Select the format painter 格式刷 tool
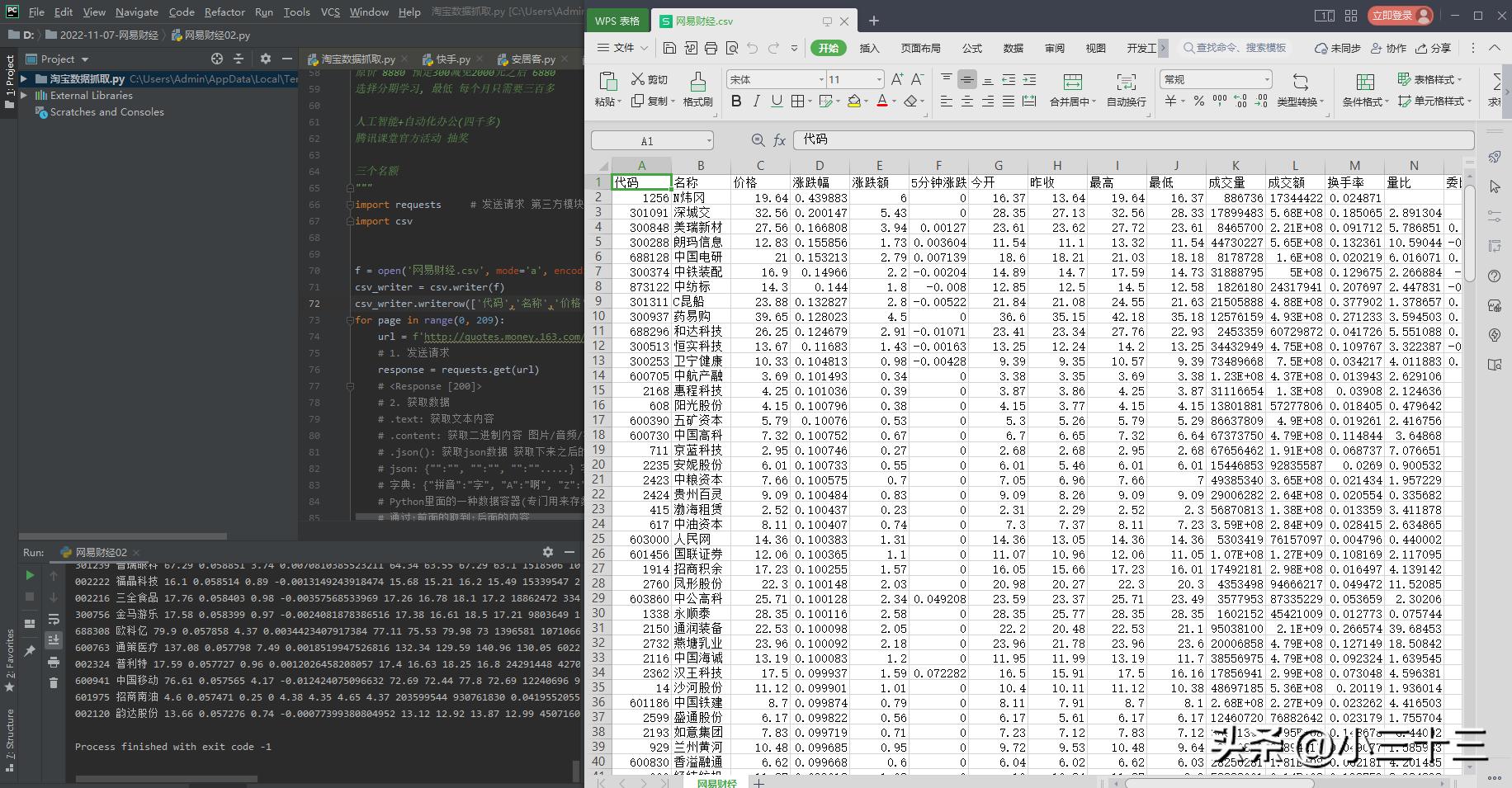Viewport: 1512px width, 788px height. [697, 89]
